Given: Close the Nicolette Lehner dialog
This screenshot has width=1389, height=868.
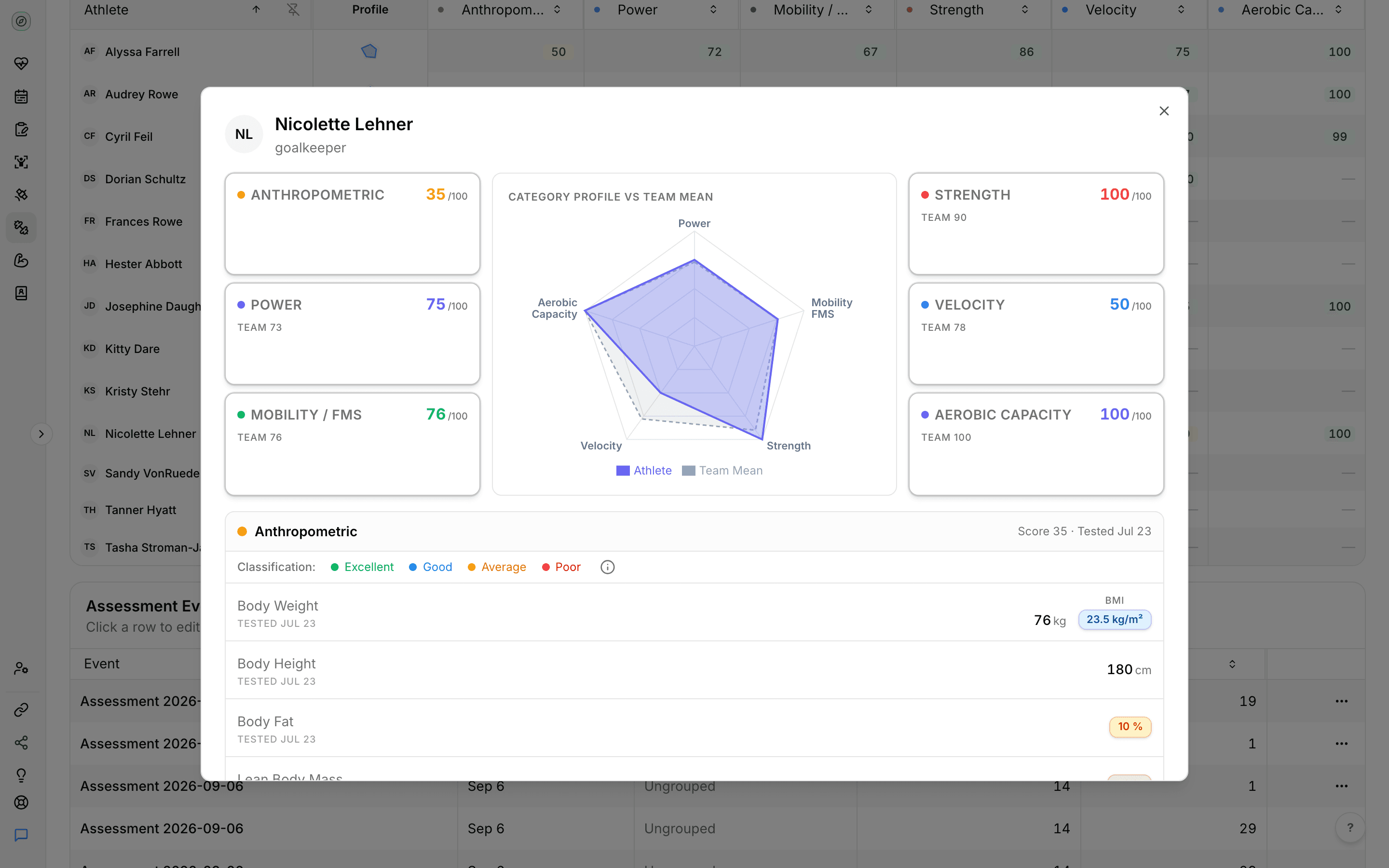Looking at the screenshot, I should (x=1164, y=111).
